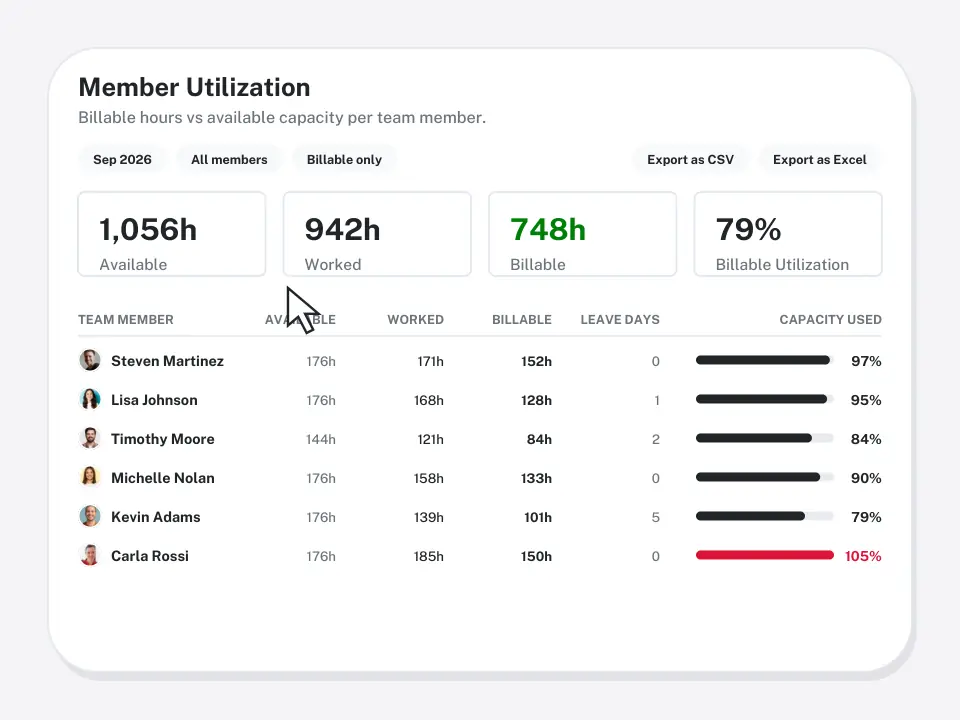Click Lisa Johnson's 128h billable value

click(536, 400)
